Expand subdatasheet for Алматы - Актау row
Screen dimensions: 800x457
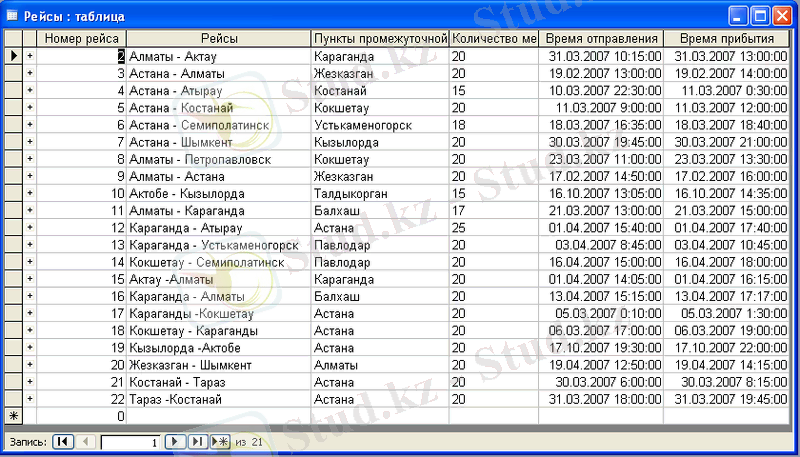point(30,56)
